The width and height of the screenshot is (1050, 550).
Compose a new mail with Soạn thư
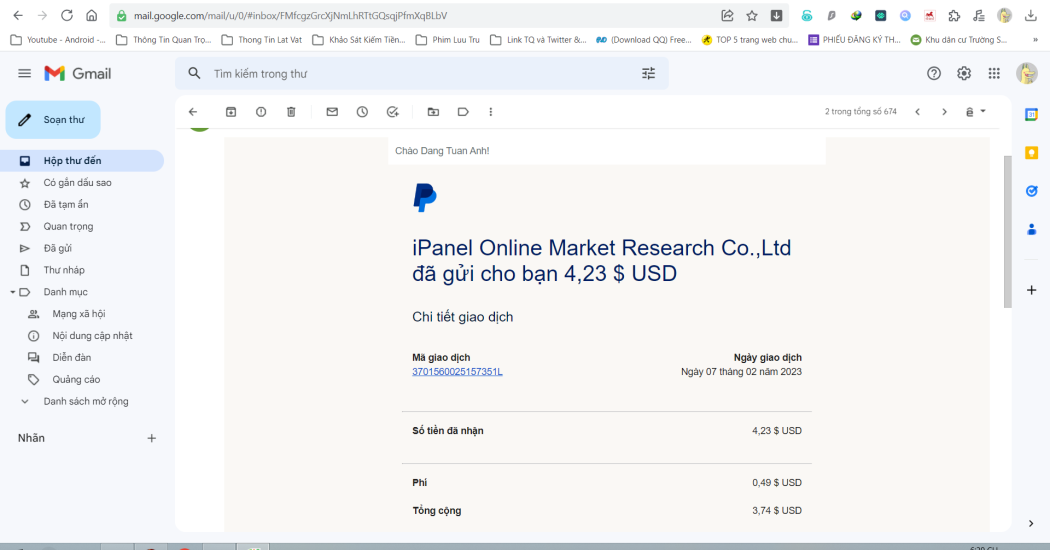[x=53, y=120]
